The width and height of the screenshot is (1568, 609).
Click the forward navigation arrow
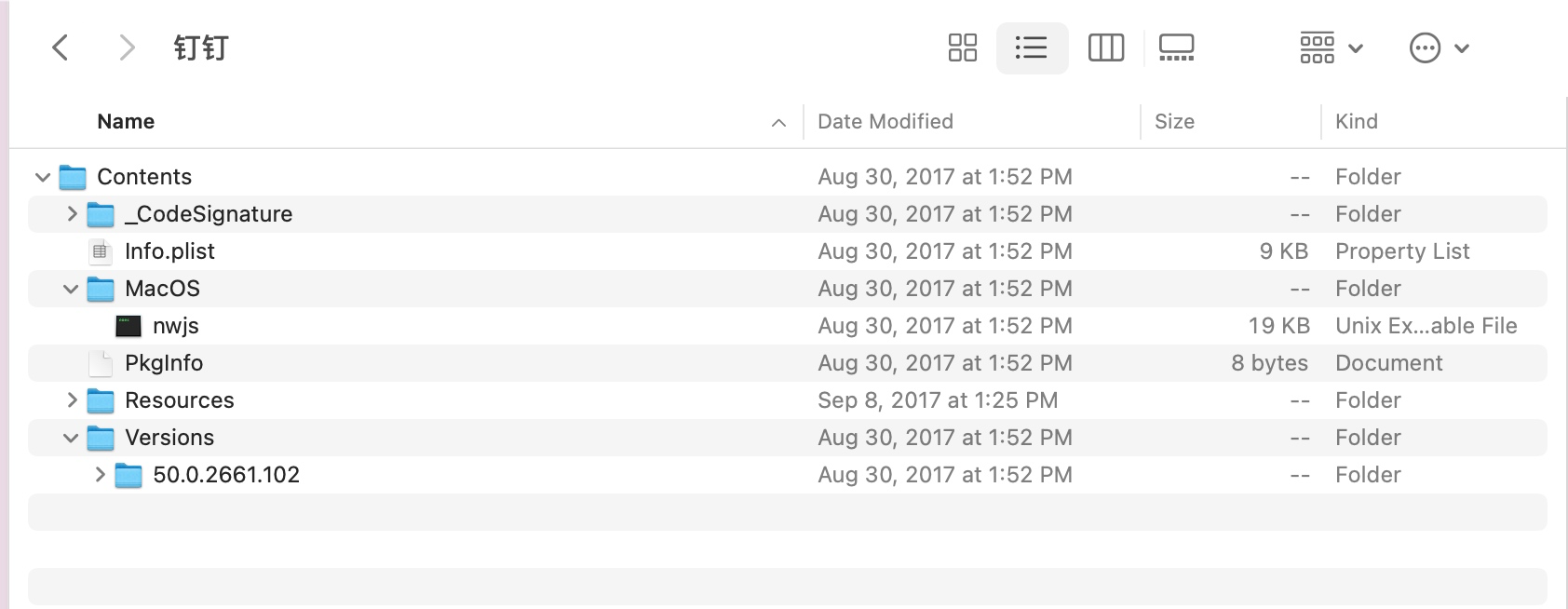point(127,47)
